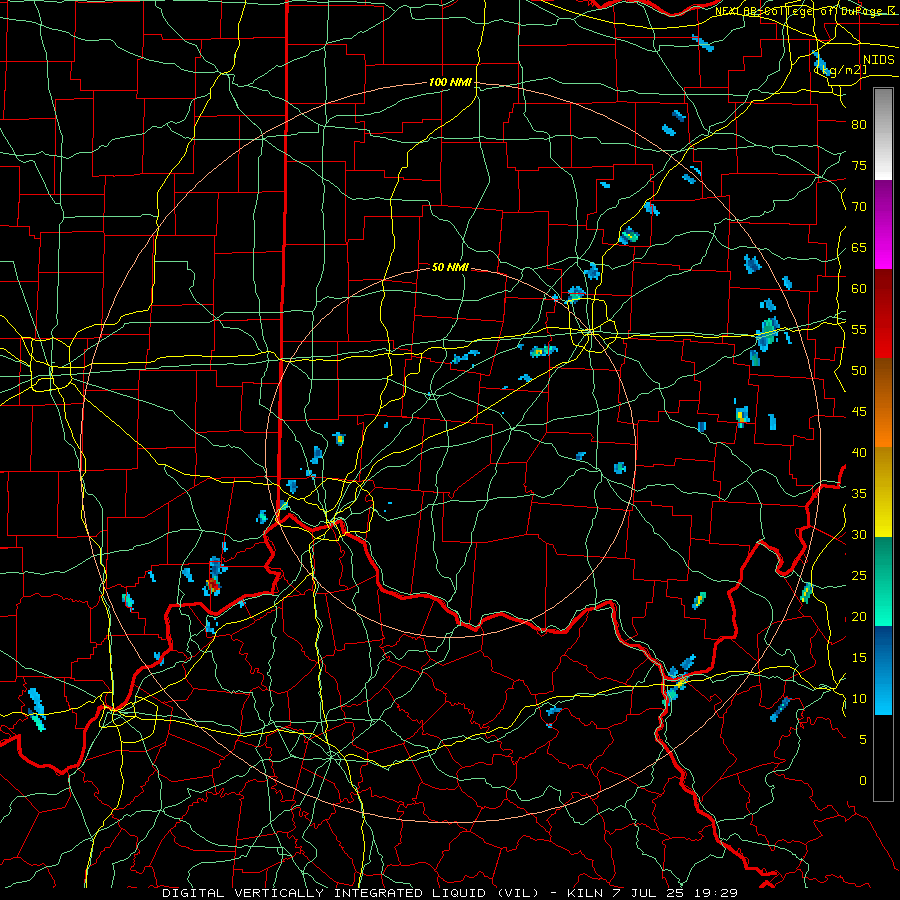
Task: Select the green segment between 20 and 30
Action: 883,581
